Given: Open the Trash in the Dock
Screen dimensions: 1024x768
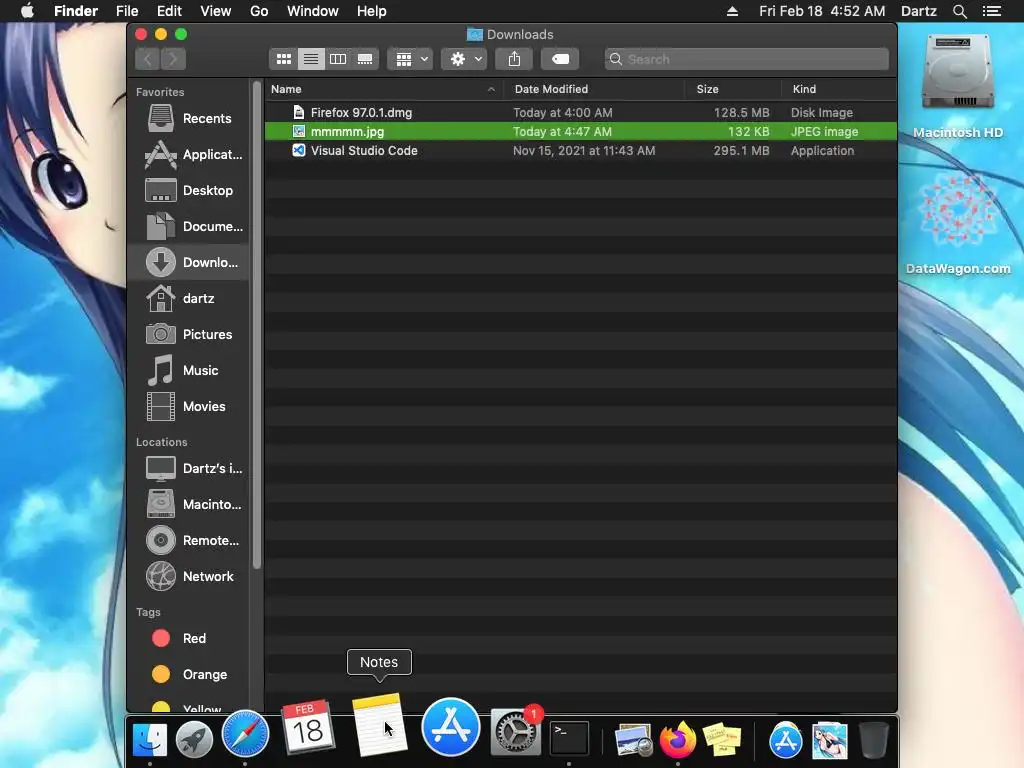Looking at the screenshot, I should (873, 741).
